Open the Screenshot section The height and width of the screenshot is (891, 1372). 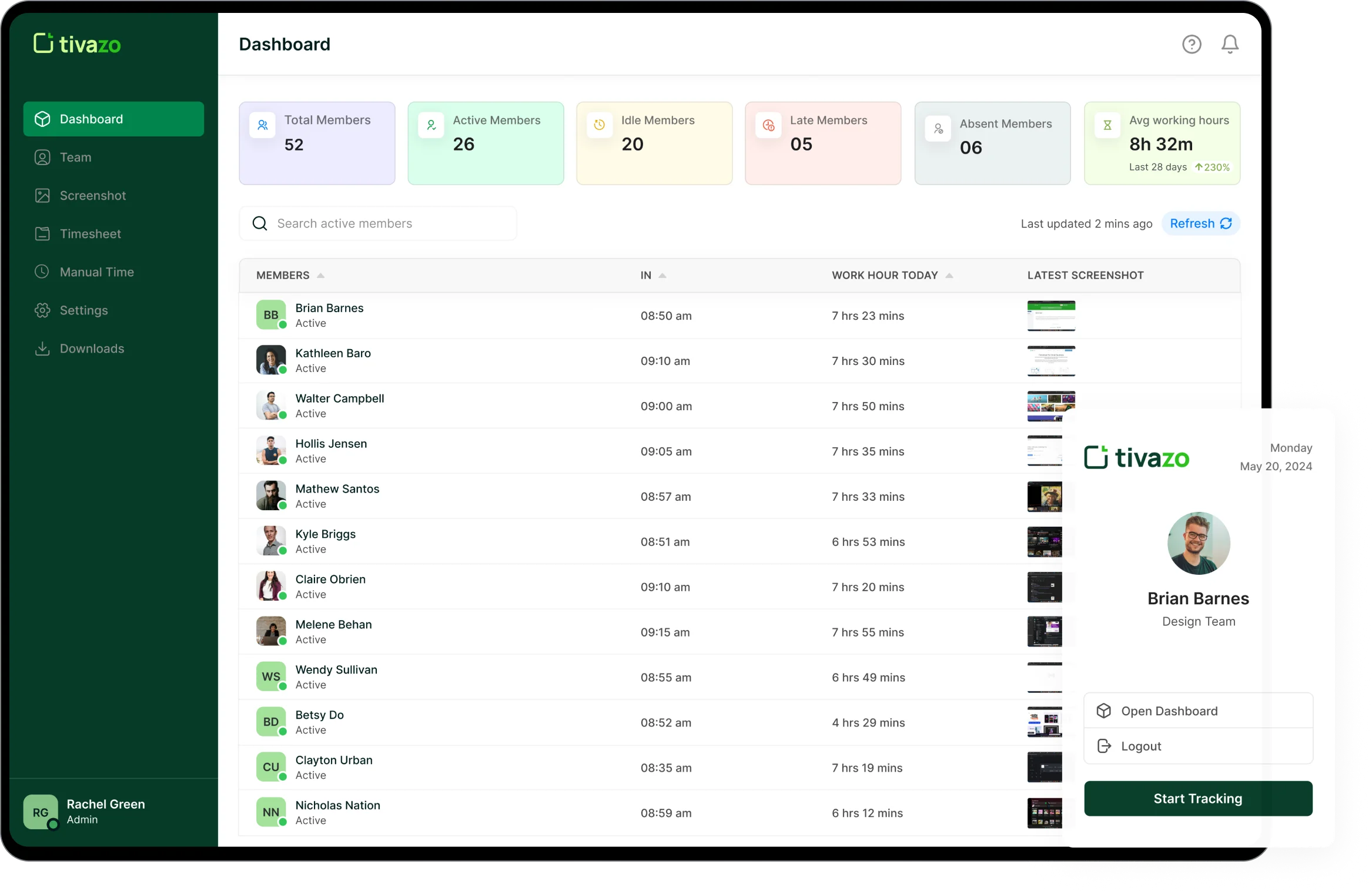92,196
